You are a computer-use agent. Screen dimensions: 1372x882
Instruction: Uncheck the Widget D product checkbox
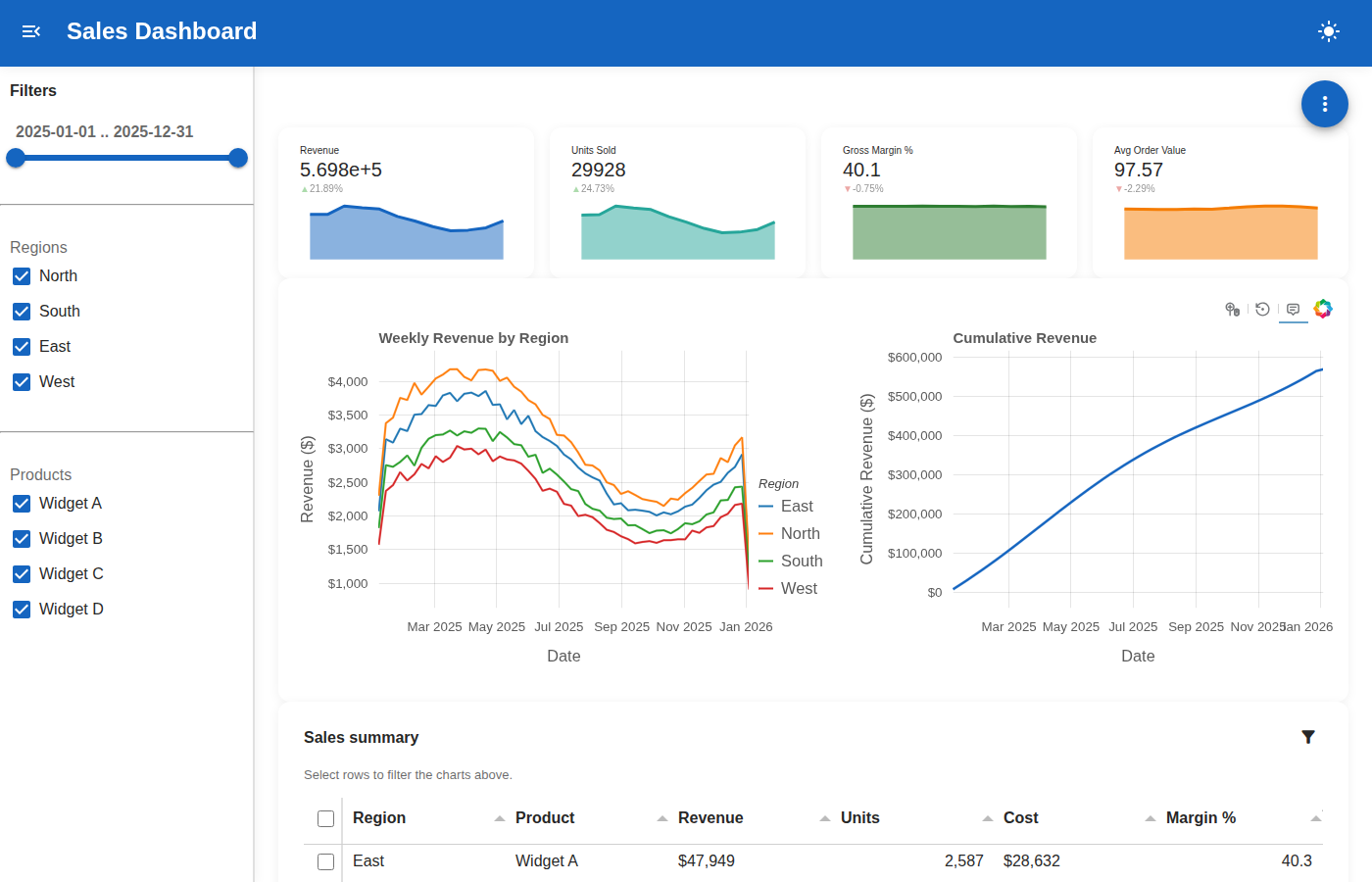pyautogui.click(x=22, y=610)
